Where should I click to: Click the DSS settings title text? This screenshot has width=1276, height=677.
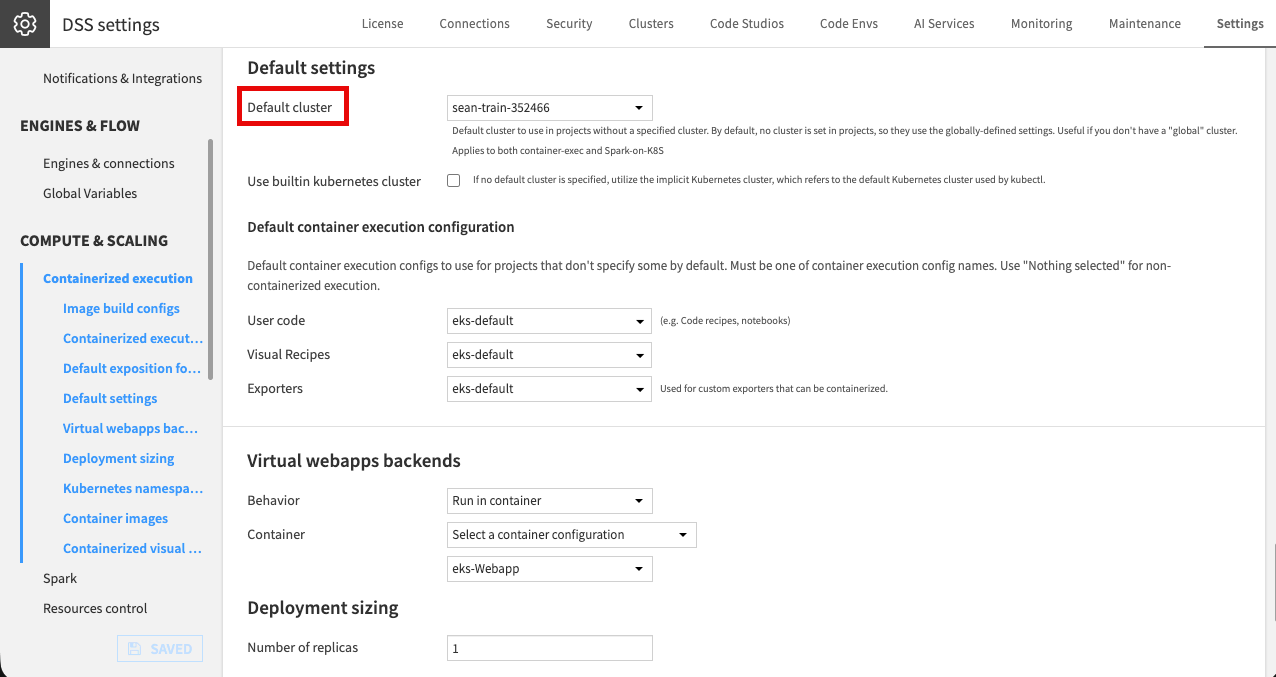coord(111,24)
